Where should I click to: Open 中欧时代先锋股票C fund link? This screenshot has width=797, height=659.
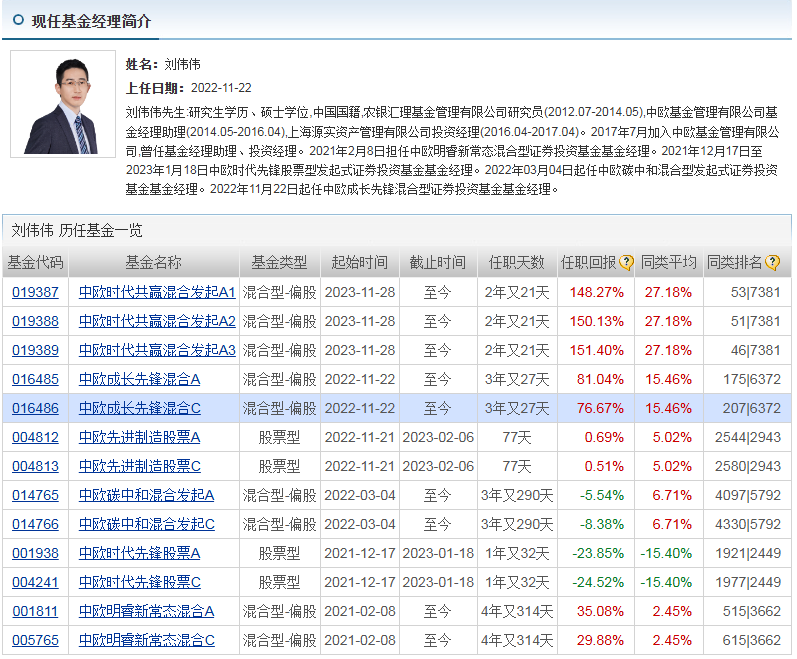tap(139, 582)
